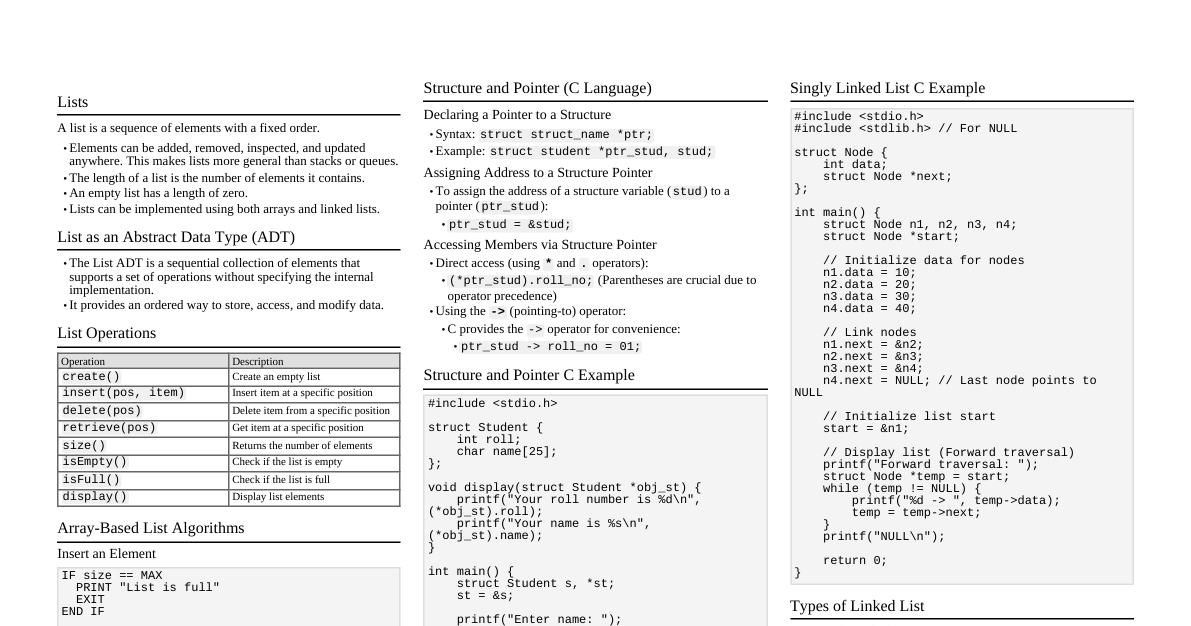1191x626 pixels.
Task: Click the "Operation" table header cell
Action: click(80, 361)
